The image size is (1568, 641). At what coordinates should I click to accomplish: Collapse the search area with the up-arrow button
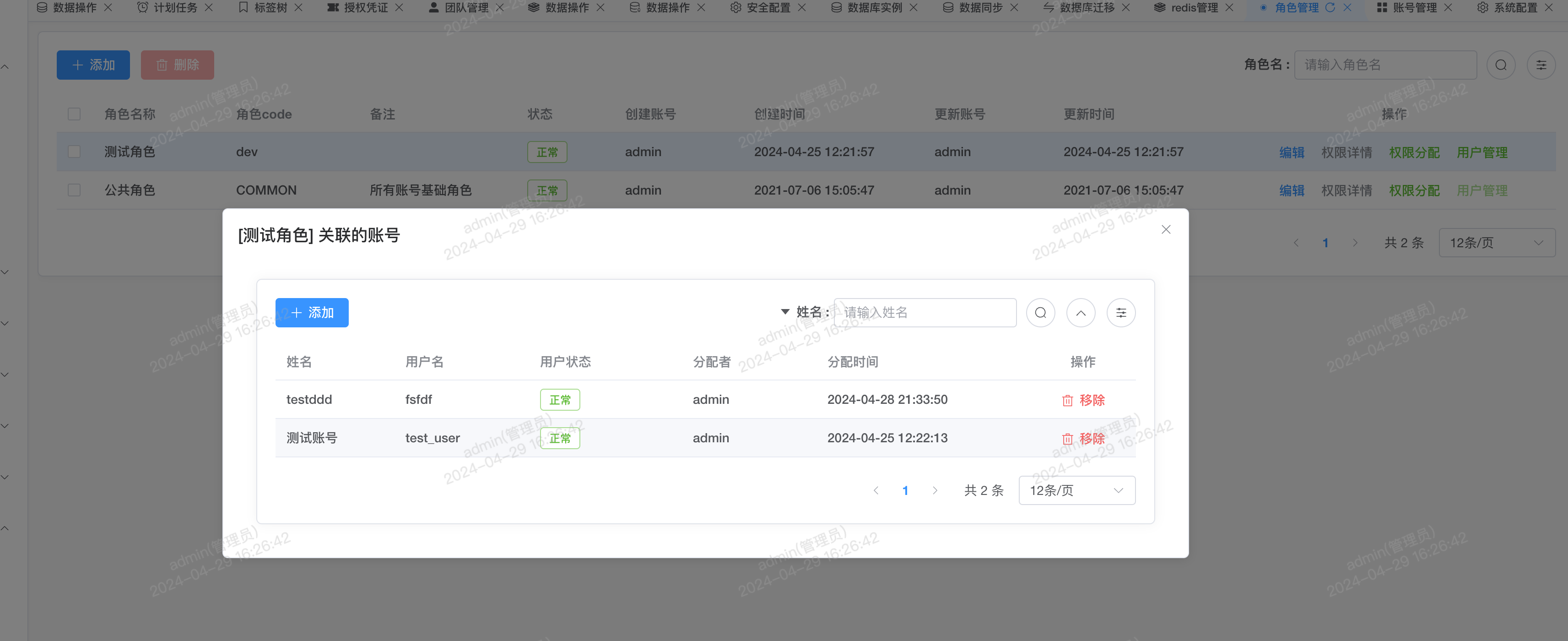1081,313
